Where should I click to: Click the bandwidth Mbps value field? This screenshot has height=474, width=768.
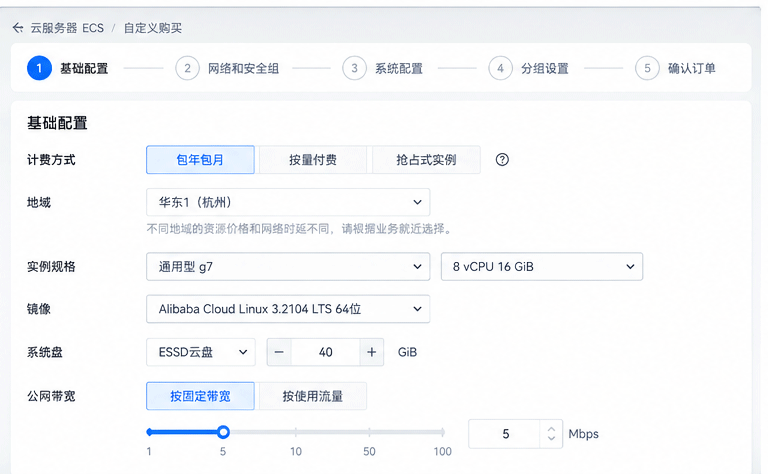(505, 434)
